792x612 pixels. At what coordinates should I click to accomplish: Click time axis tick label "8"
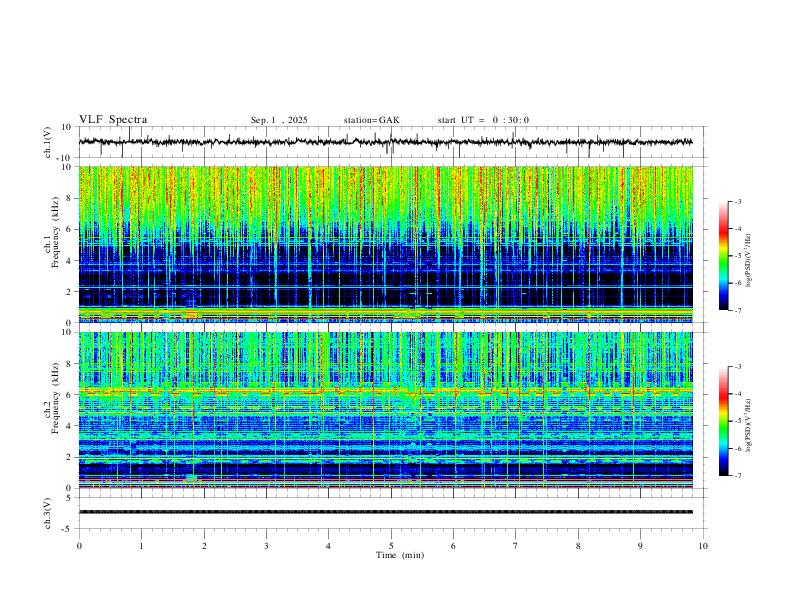(x=578, y=546)
